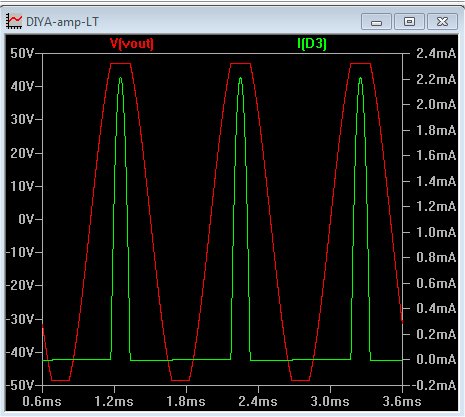Click the 0V label on left voltage axis
465x417 pixels.
point(26,219)
